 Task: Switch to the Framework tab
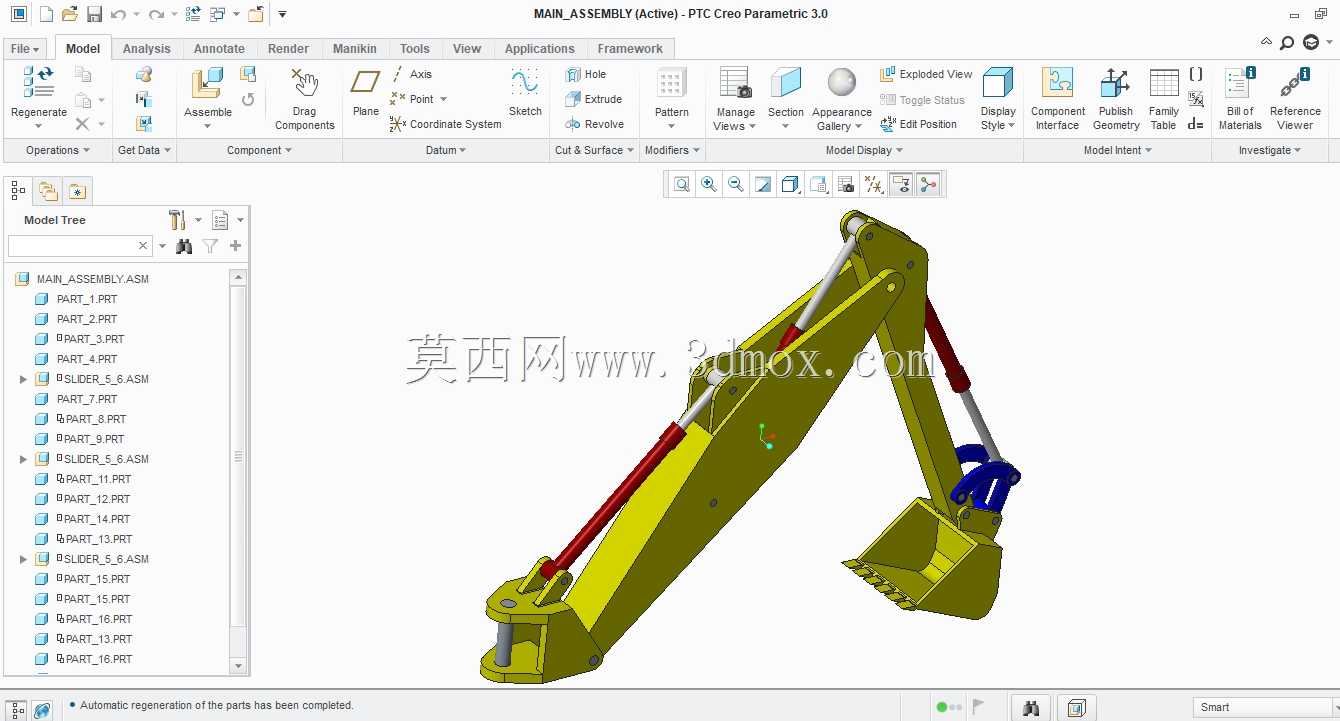point(630,48)
